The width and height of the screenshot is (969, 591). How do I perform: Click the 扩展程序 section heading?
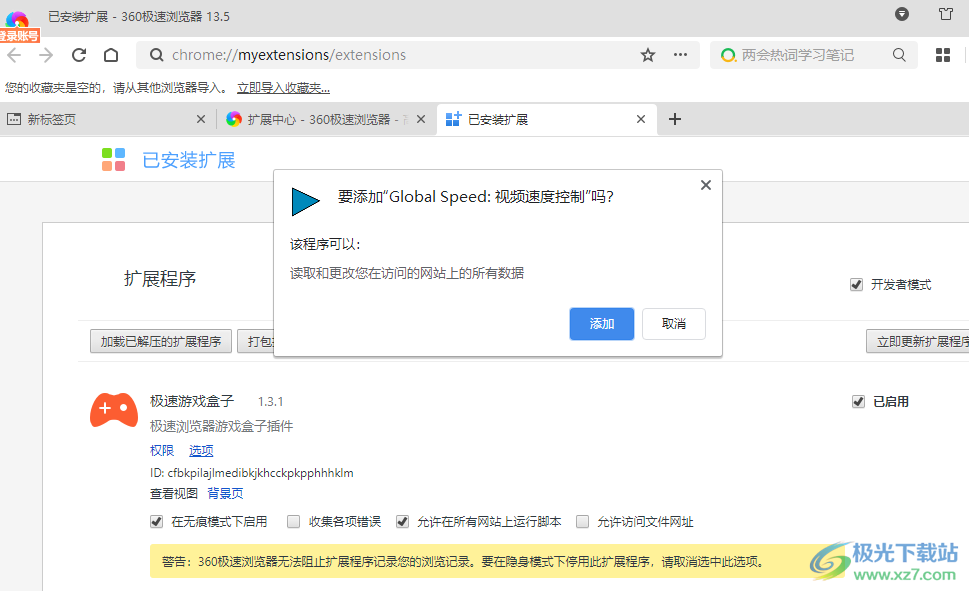[x=160, y=279]
